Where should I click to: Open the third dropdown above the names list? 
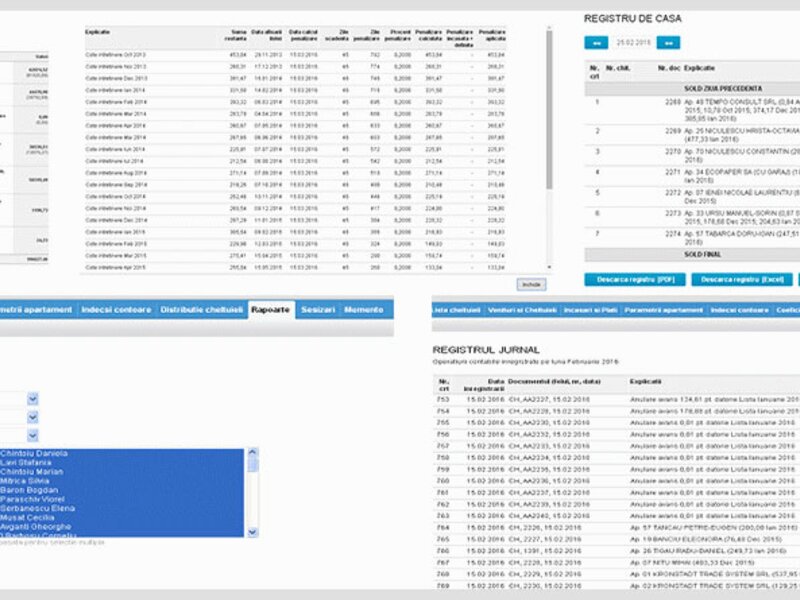coord(33,436)
